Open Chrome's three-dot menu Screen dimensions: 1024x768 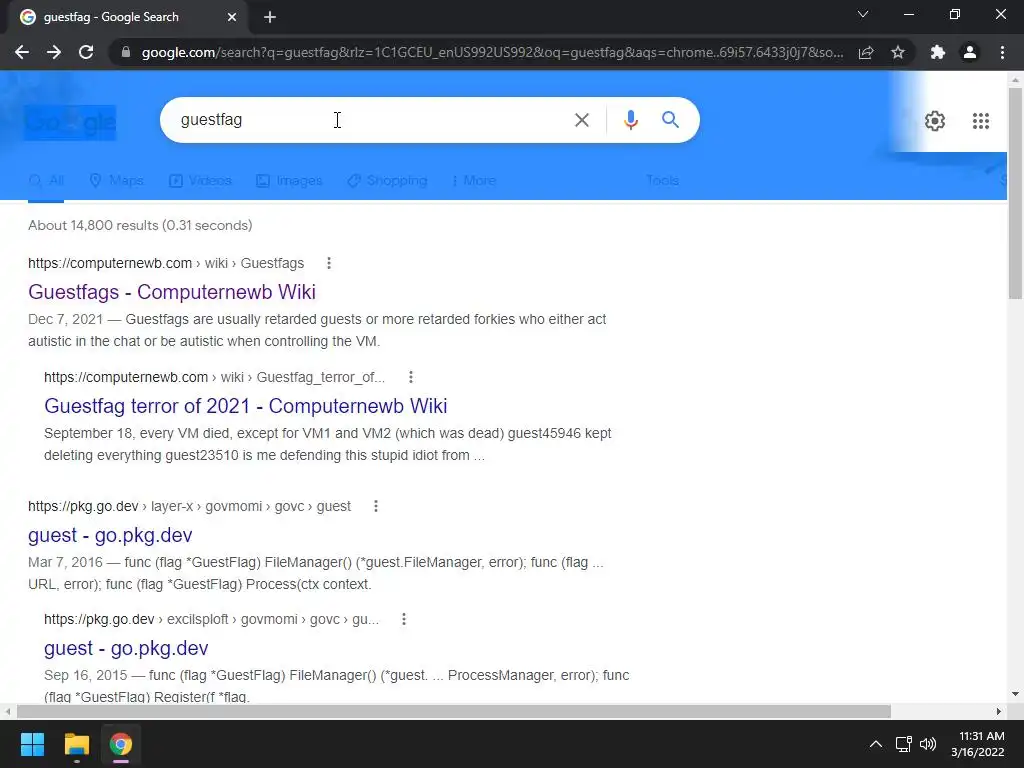point(1002,52)
